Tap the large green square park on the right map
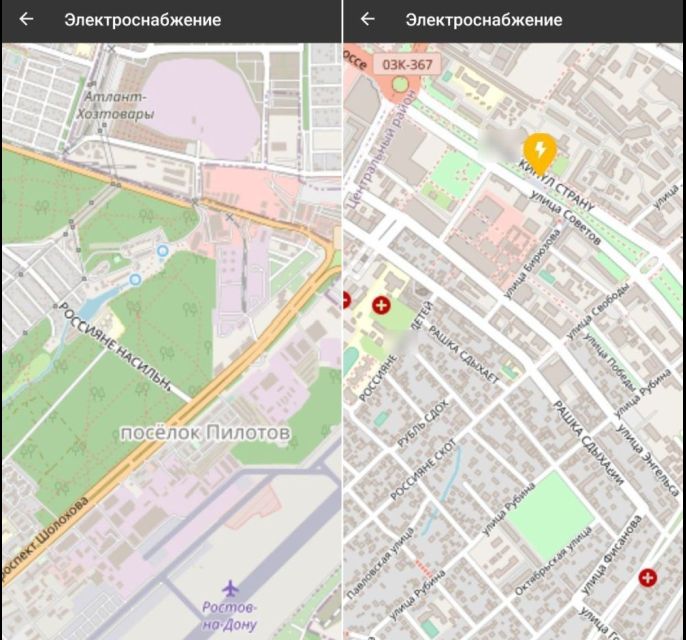Viewport: 686px width, 640px height. [x=554, y=516]
